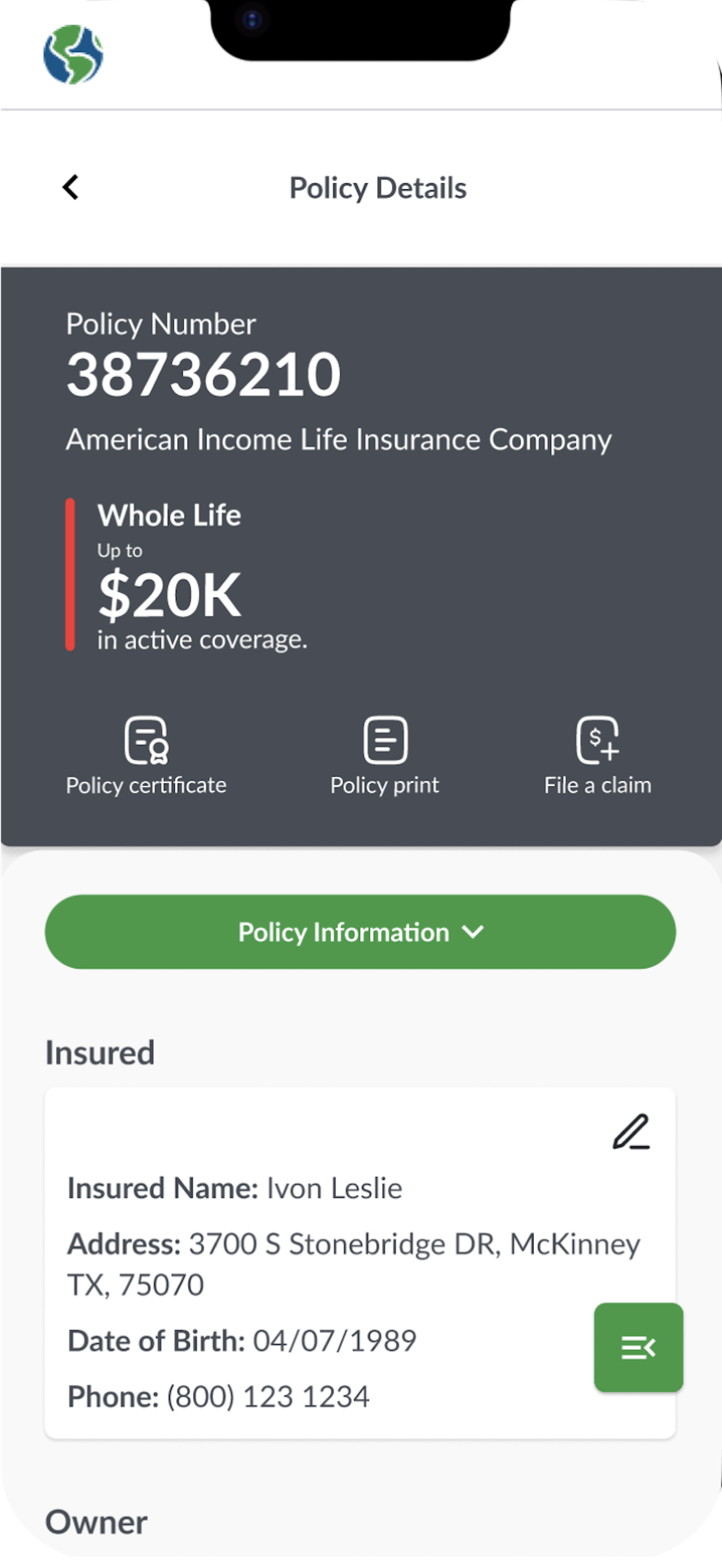Tap the File a claim label
722x1568 pixels.
tap(598, 785)
